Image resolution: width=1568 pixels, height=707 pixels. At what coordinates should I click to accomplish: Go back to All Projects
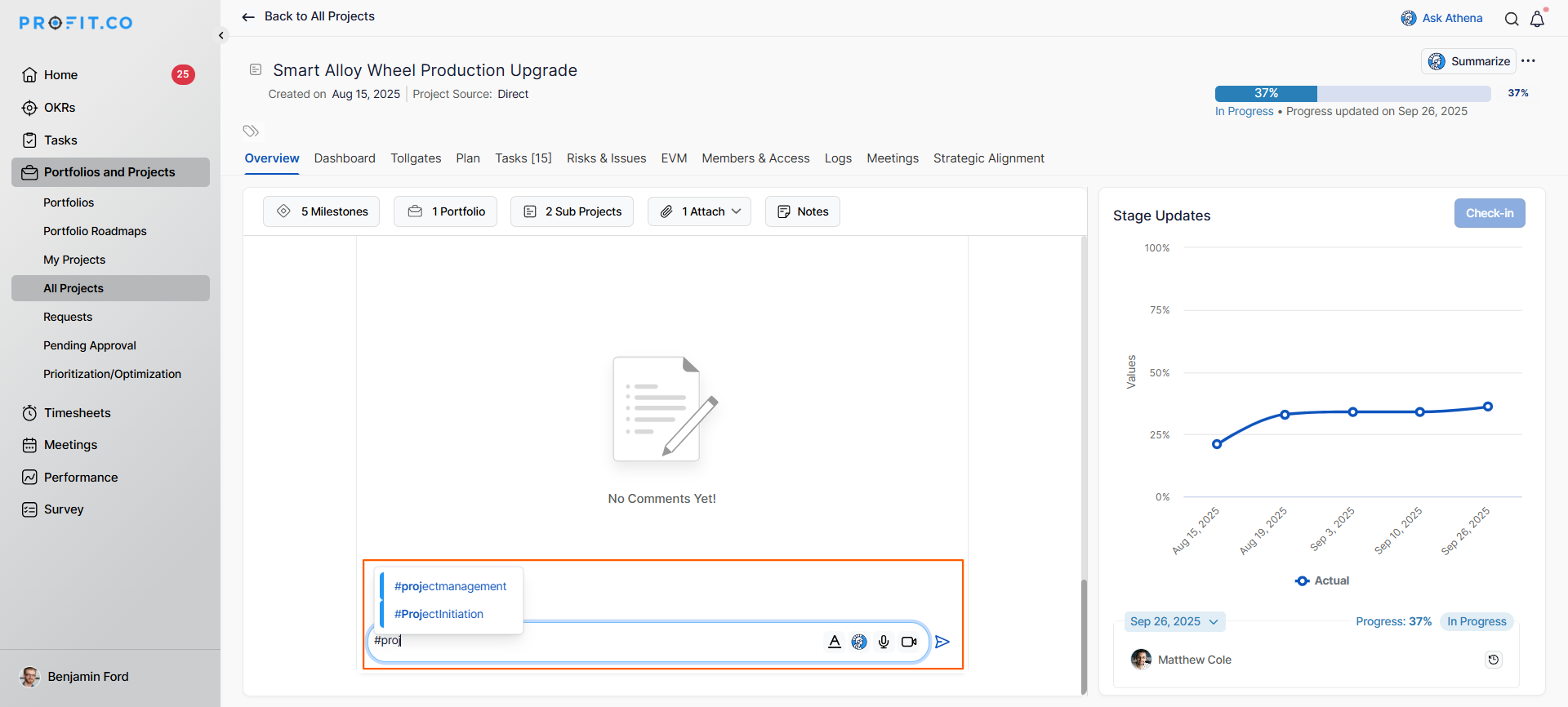(309, 16)
